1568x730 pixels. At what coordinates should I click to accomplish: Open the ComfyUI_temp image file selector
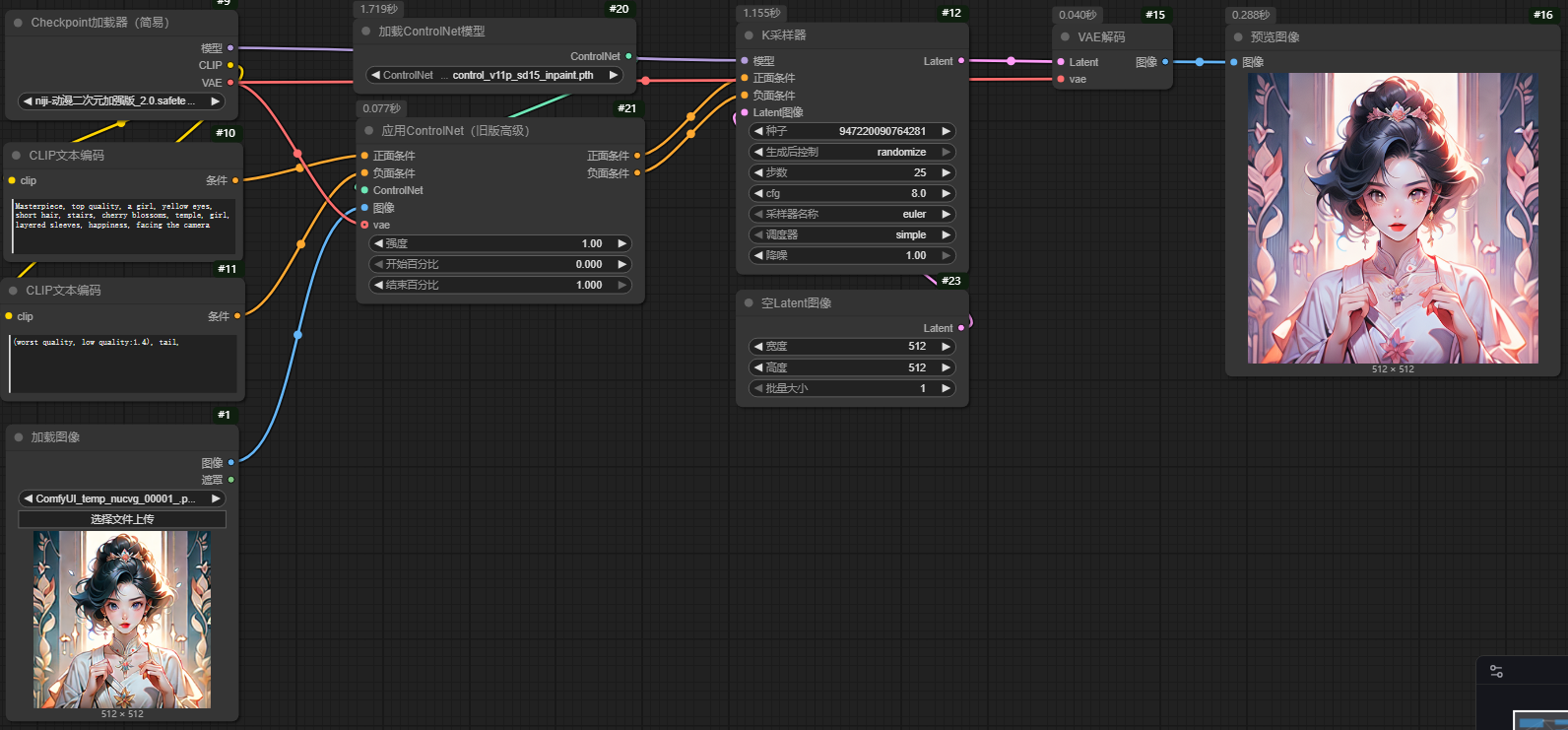click(x=122, y=498)
